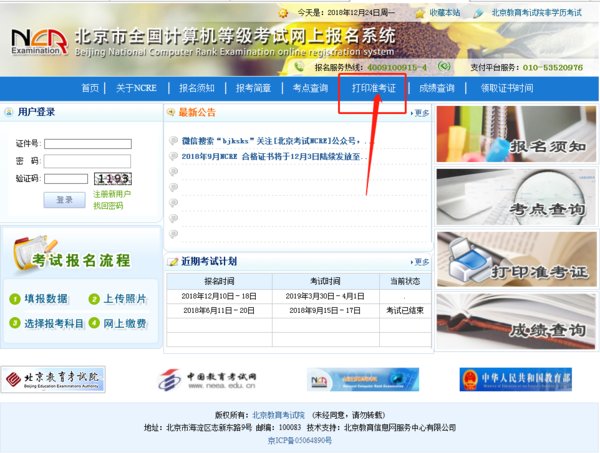The height and width of the screenshot is (453, 600).
Task: Click the 最新公告 announcement icon
Action: tap(171, 112)
